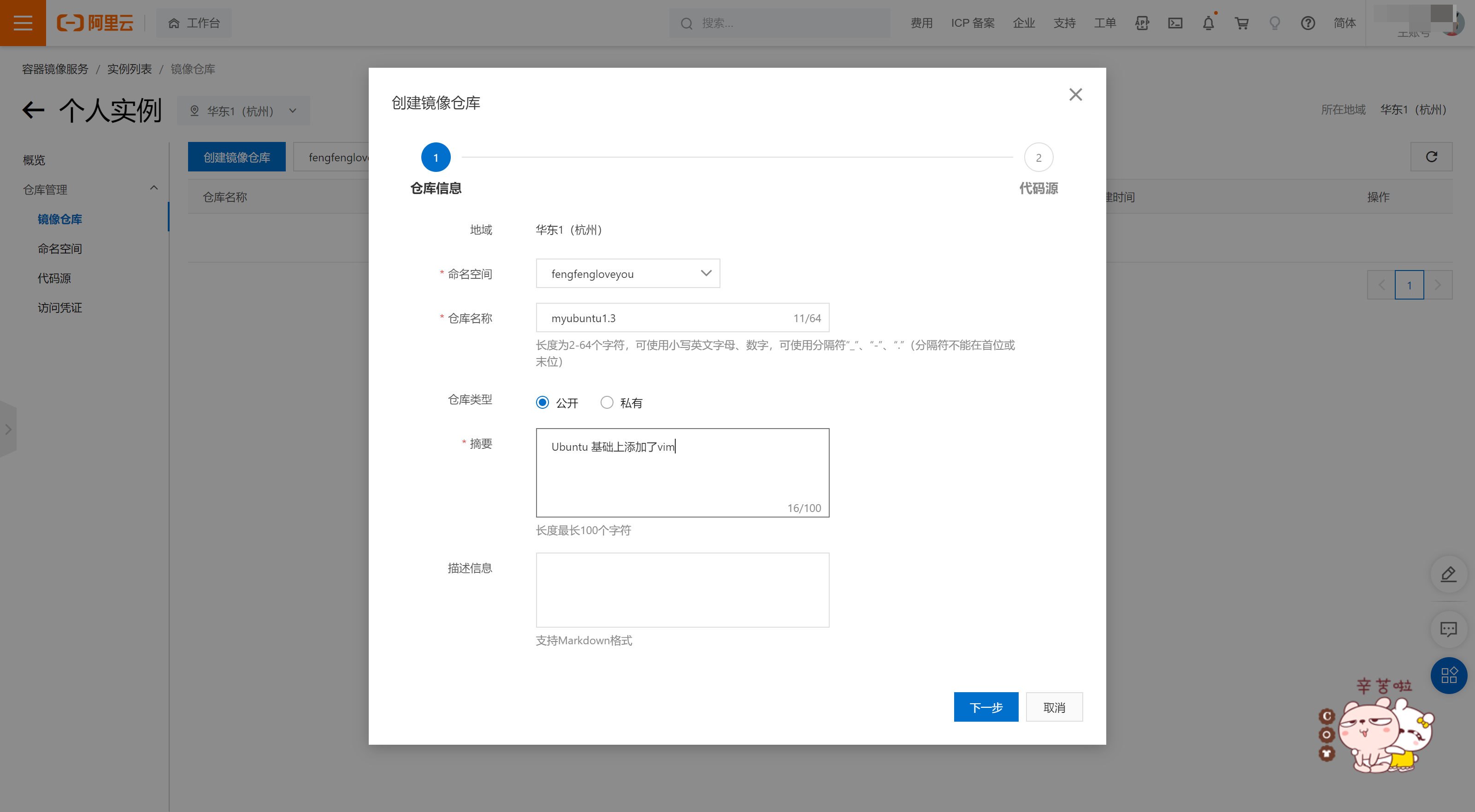The height and width of the screenshot is (812, 1475).
Task: Click the 描述信息 text area
Action: pyautogui.click(x=682, y=590)
